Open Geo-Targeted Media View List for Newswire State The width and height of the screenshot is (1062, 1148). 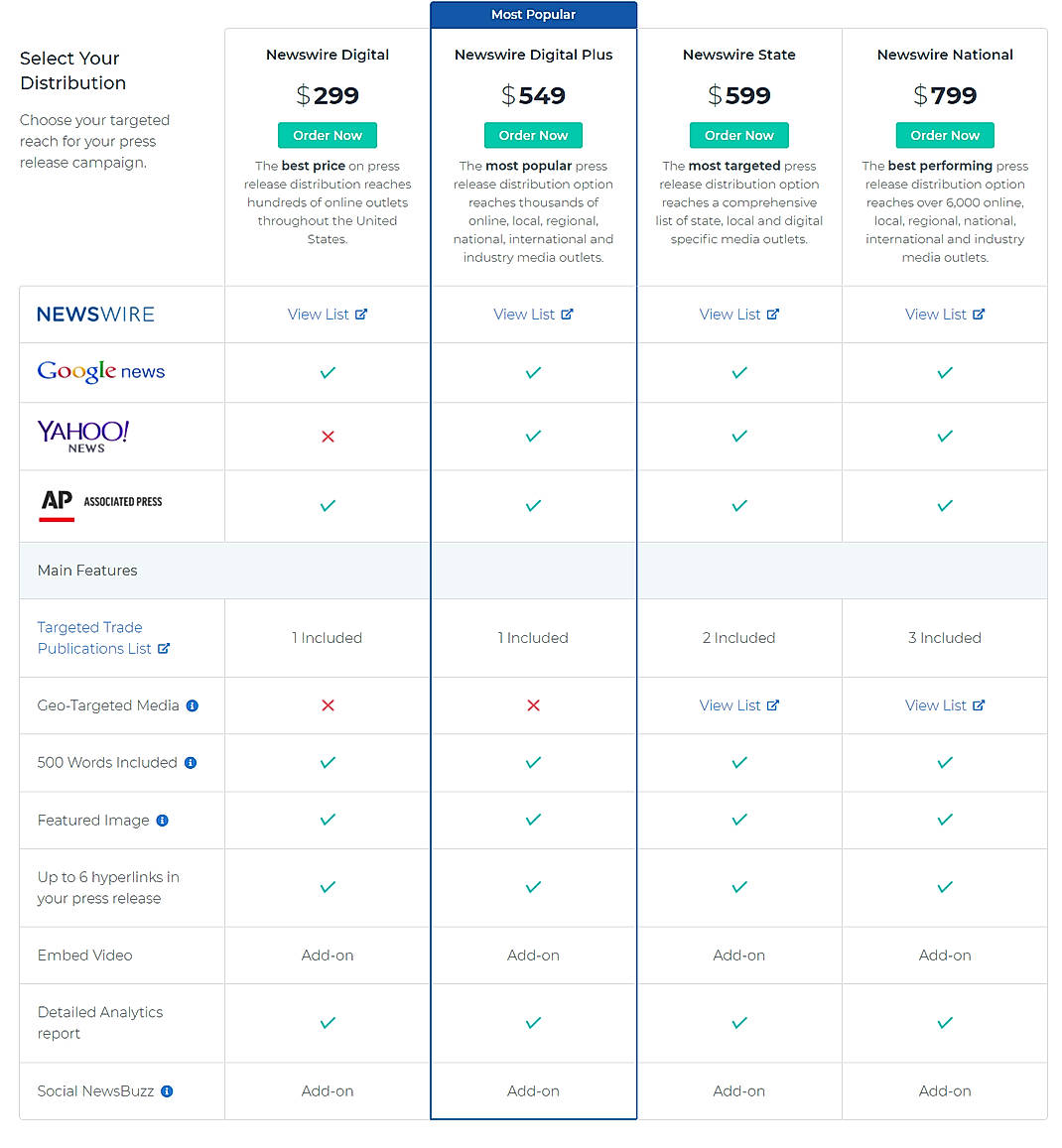pos(739,705)
